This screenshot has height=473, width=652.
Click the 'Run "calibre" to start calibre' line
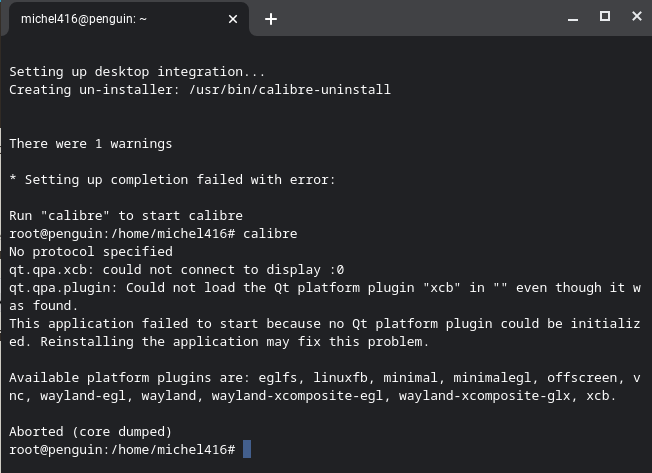(x=126, y=216)
